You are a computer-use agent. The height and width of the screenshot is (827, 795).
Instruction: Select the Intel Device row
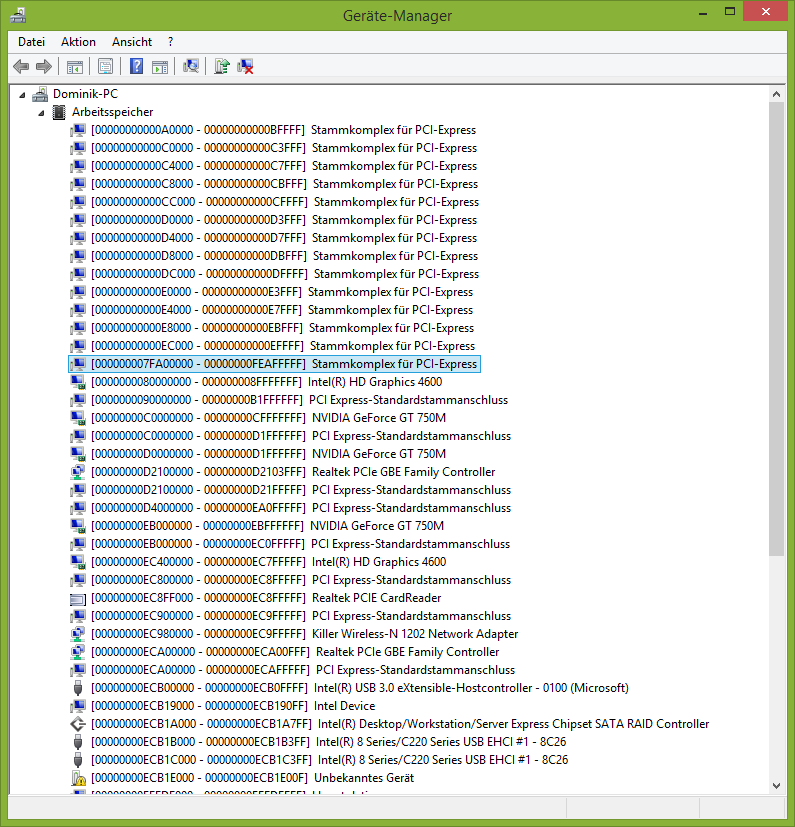[x=233, y=706]
